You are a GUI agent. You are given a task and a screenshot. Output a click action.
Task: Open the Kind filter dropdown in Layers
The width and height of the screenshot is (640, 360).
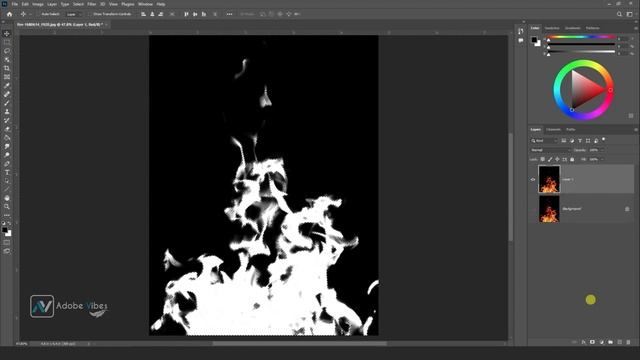(x=544, y=141)
